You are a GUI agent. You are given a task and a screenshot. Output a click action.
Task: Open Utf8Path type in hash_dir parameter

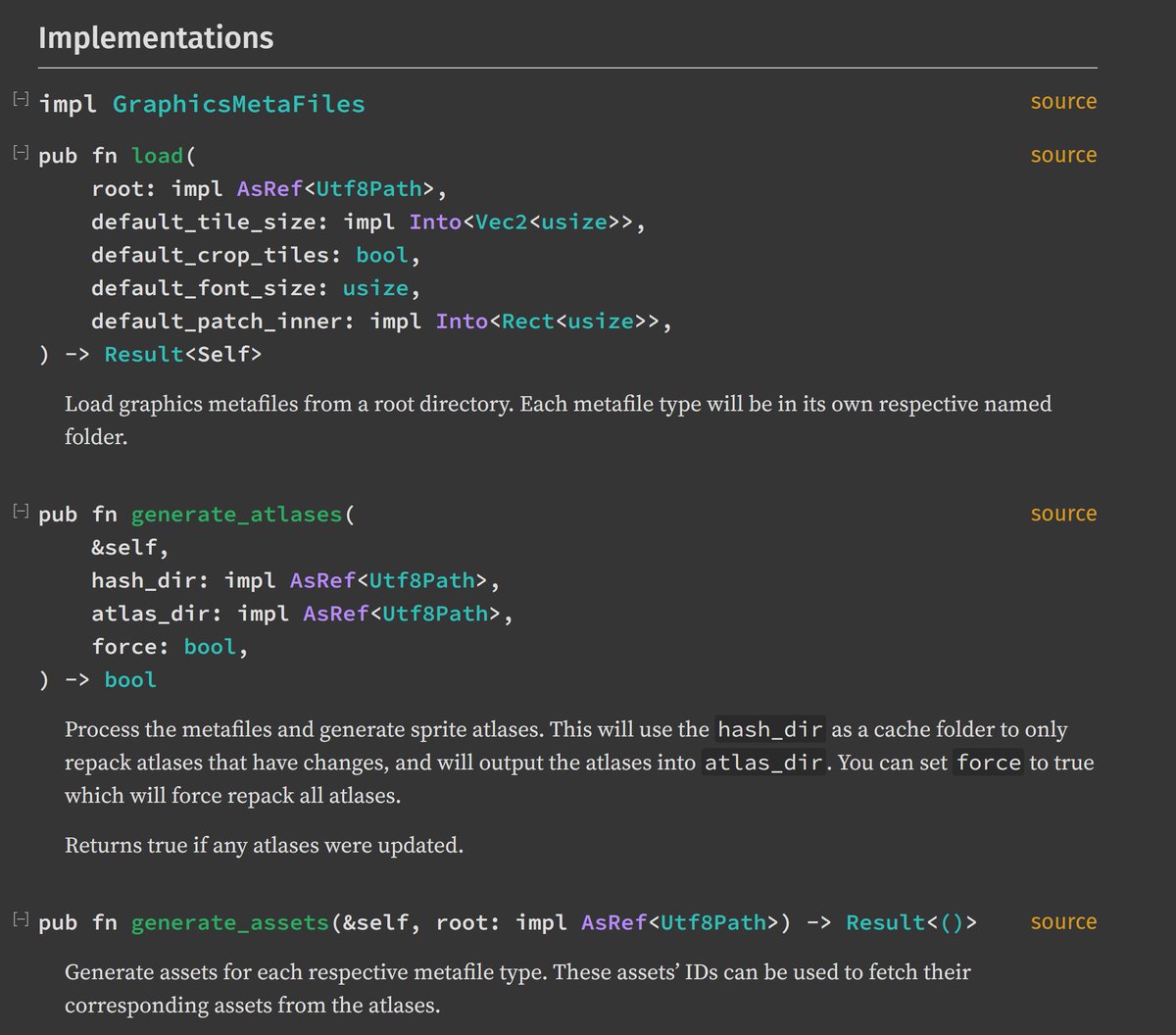pos(422,581)
